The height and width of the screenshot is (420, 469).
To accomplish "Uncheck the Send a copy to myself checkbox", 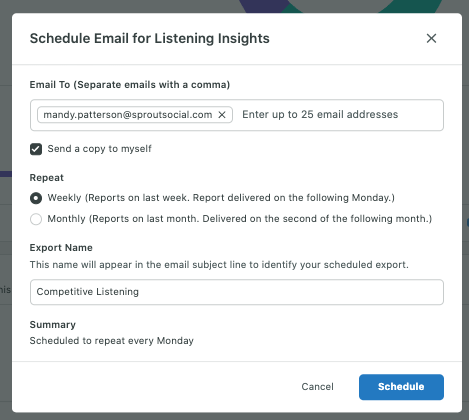I will click(x=36, y=149).
